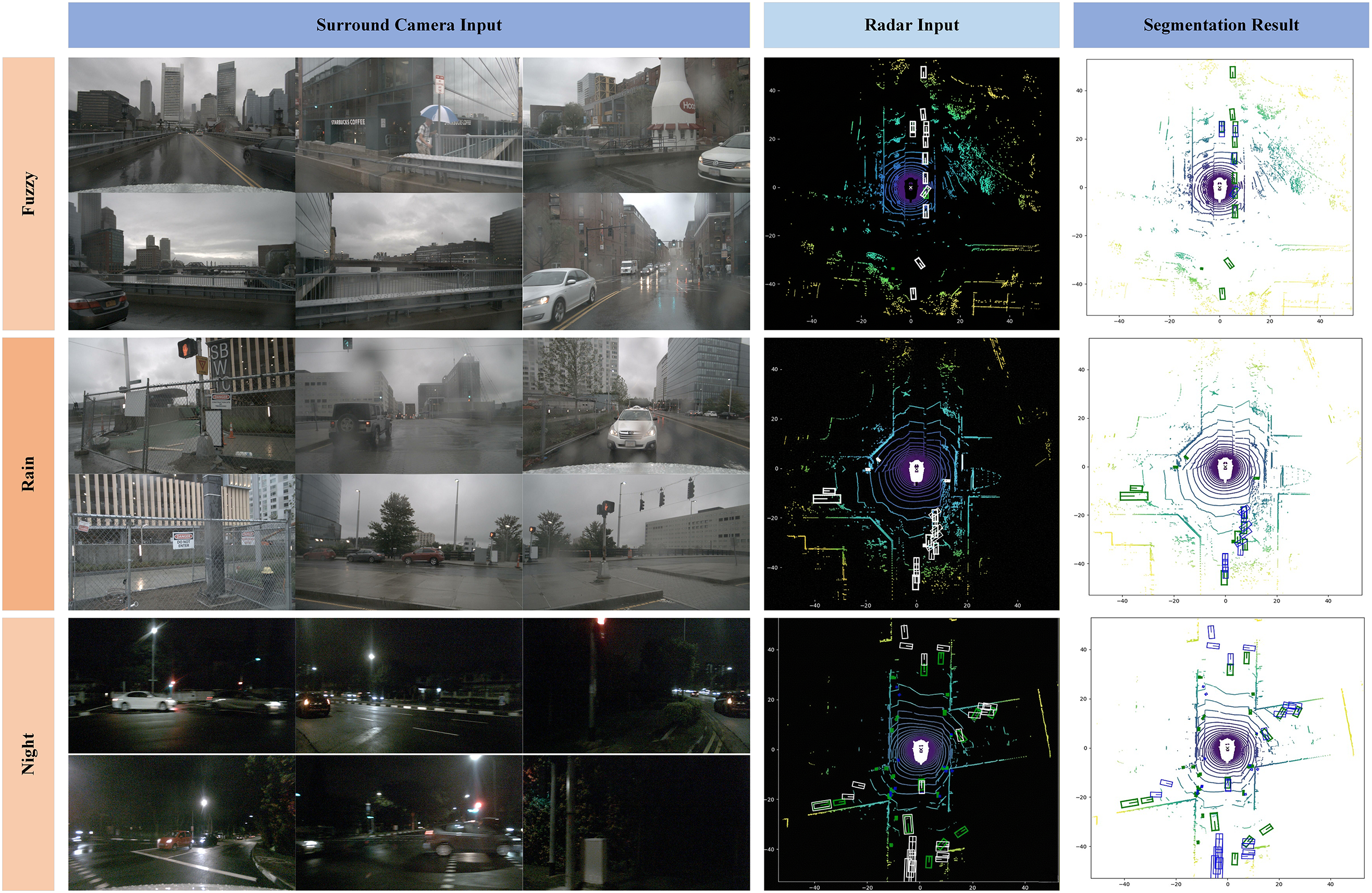Click the ego vehicle in Fuzzy radar plot
Screen dimensions: 1372x893
[910, 188]
